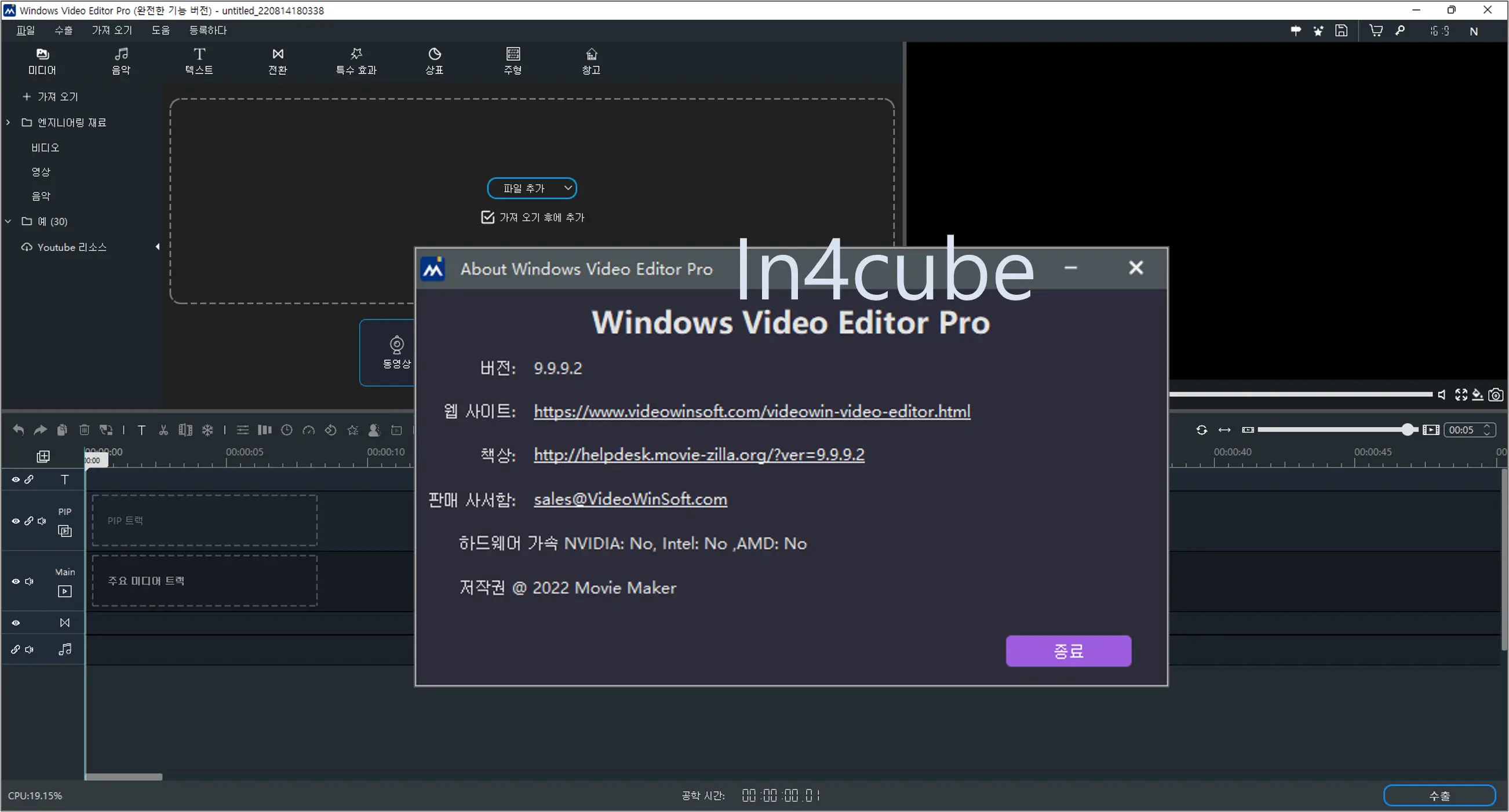Expand the engineering materials folder
Viewport: 1509px width, 812px height.
click(x=8, y=122)
